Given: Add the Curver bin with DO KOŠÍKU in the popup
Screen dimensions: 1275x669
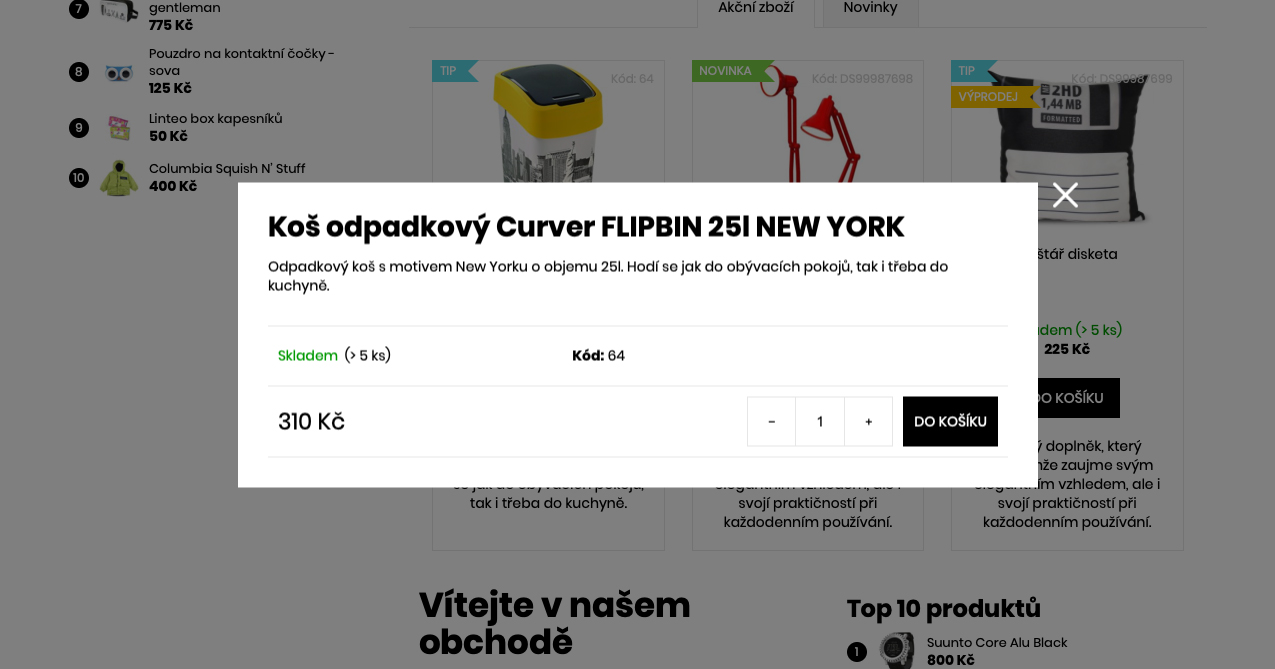Looking at the screenshot, I should (x=950, y=422).
